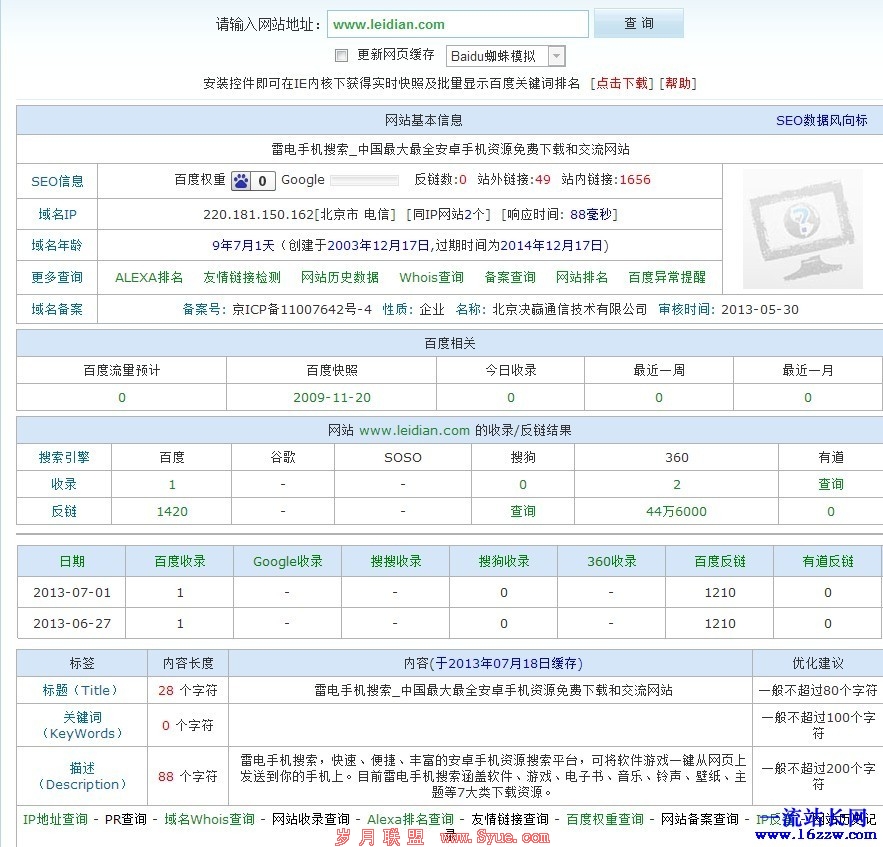Click the Baidu snapshot date 2009-11-20
This screenshot has height=847, width=883.
[332, 398]
